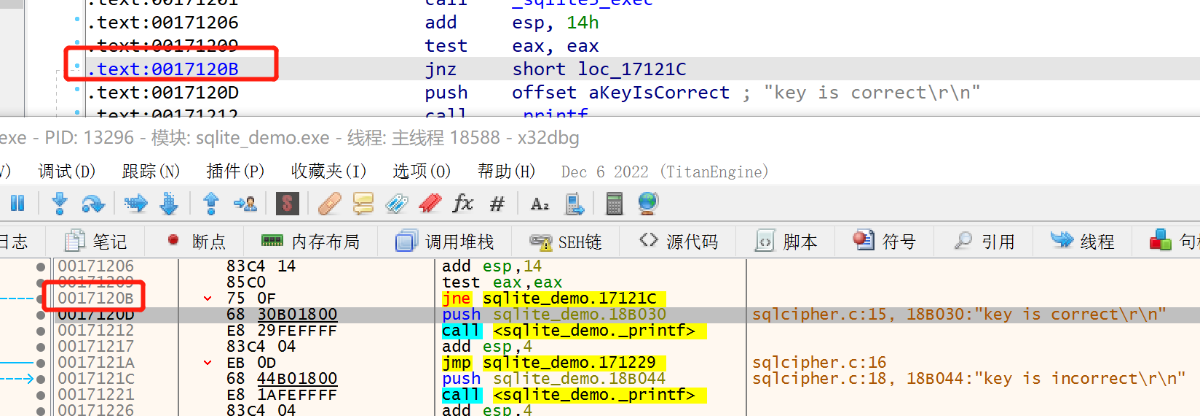Click comment 'sqlcipher.c:16'
Screen dimensions: 1200x416
[820, 362]
